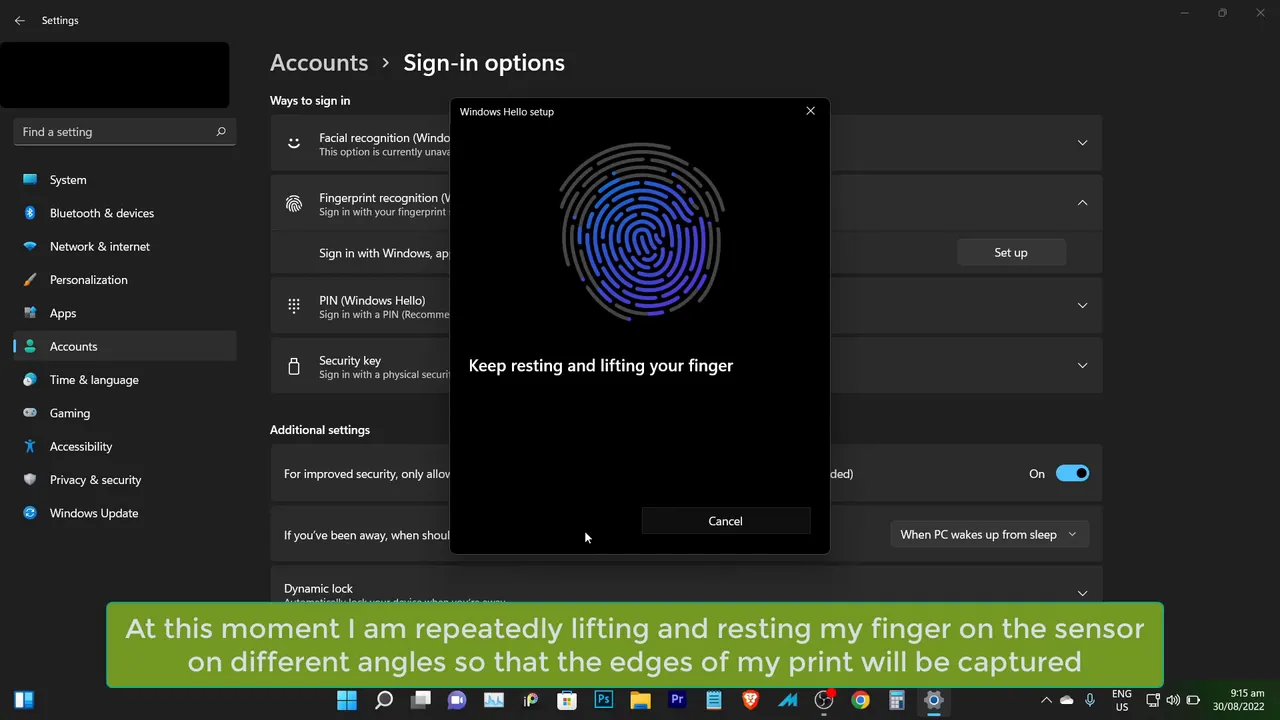Open Apps settings category

(x=124, y=313)
